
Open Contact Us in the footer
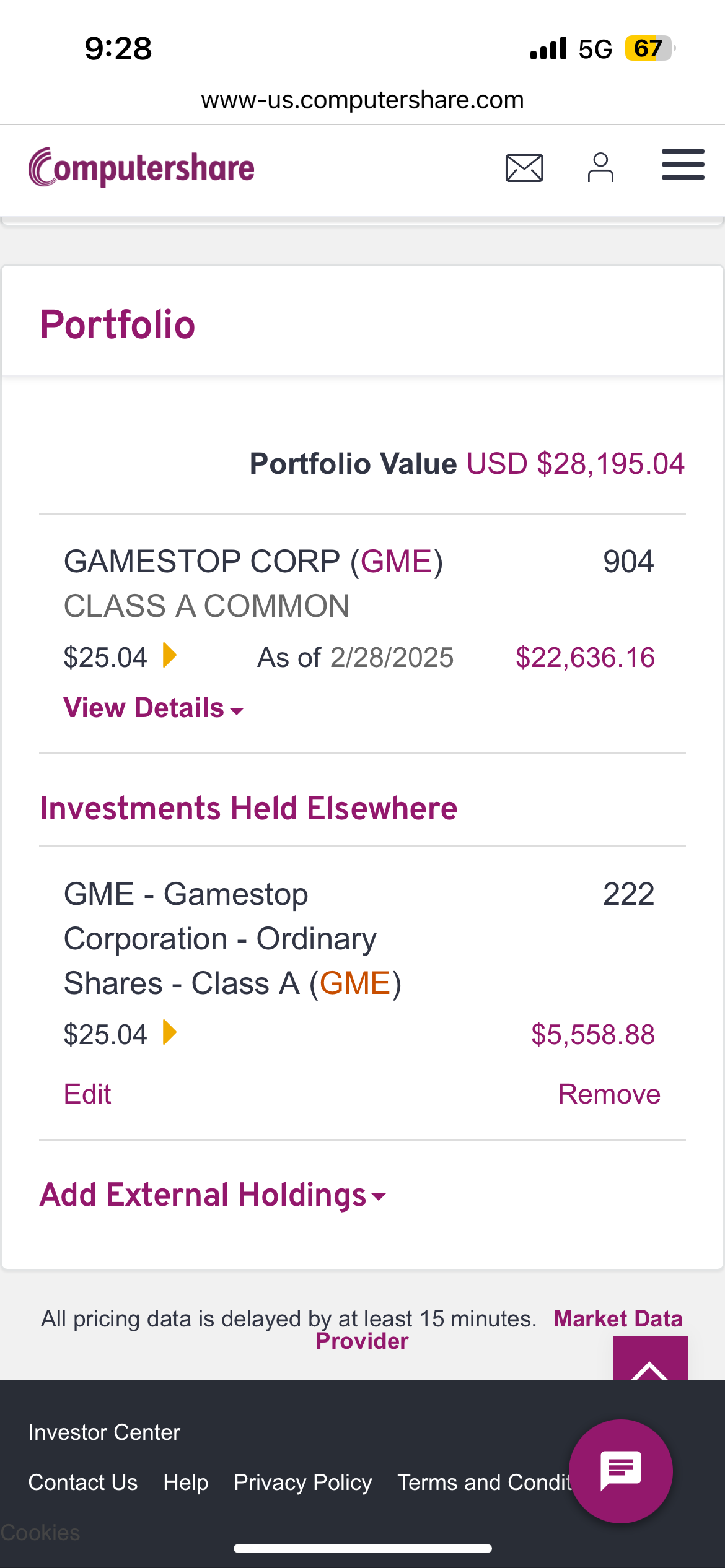(83, 1483)
